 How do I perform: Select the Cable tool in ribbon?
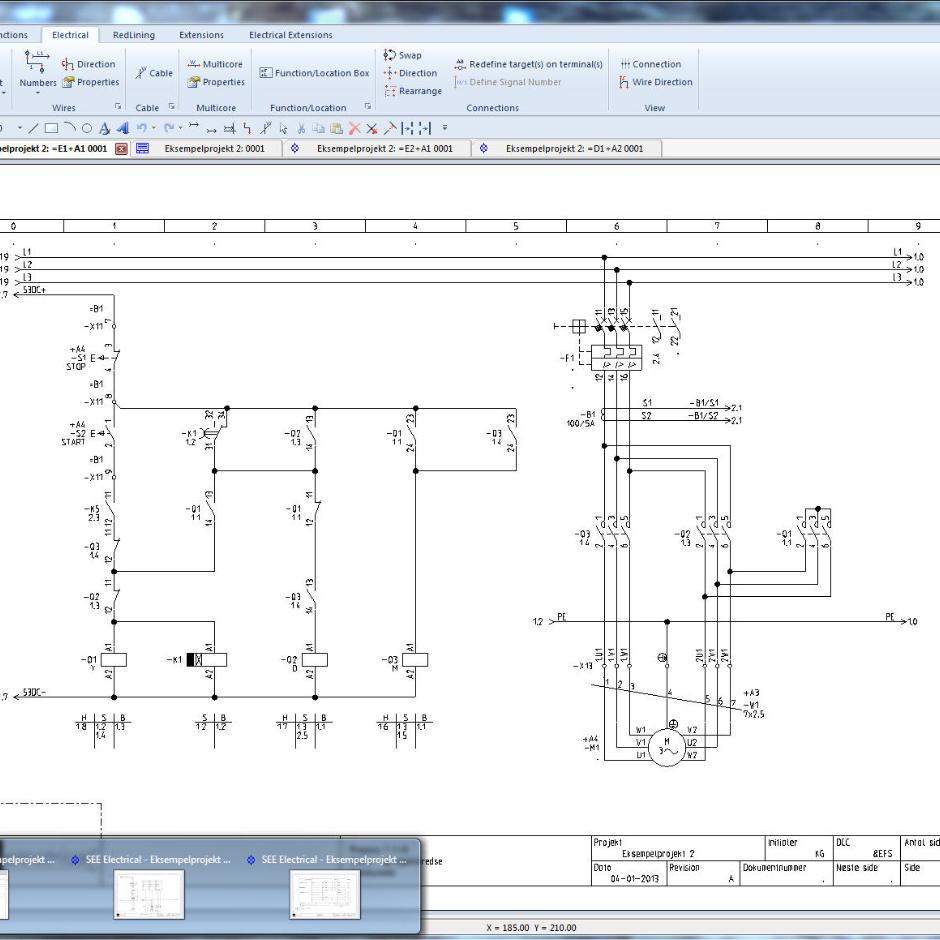154,73
